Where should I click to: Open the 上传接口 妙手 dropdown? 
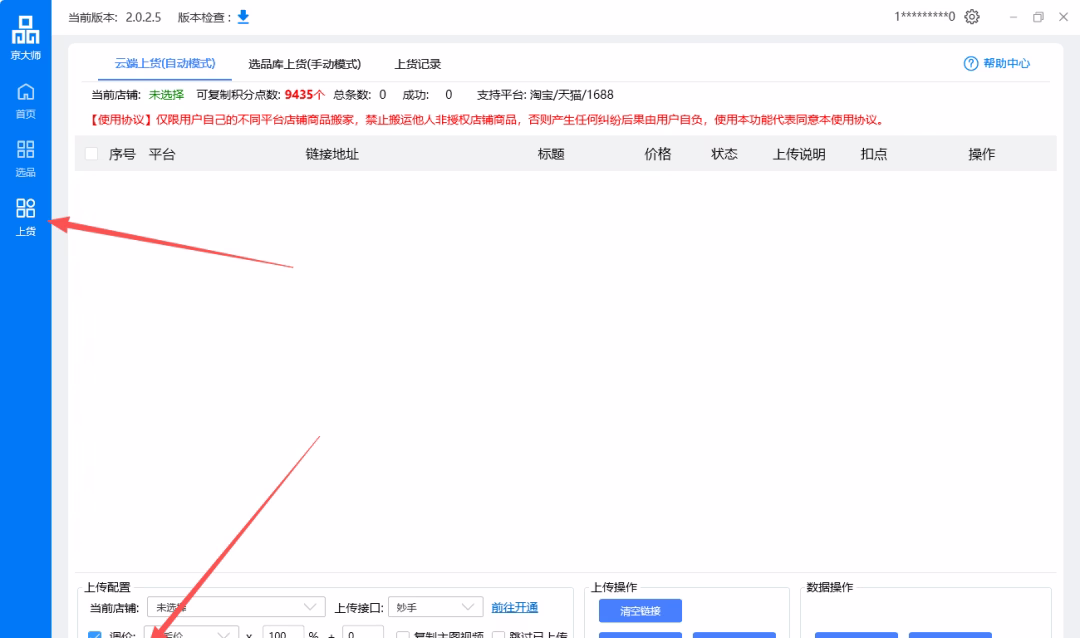pos(435,606)
